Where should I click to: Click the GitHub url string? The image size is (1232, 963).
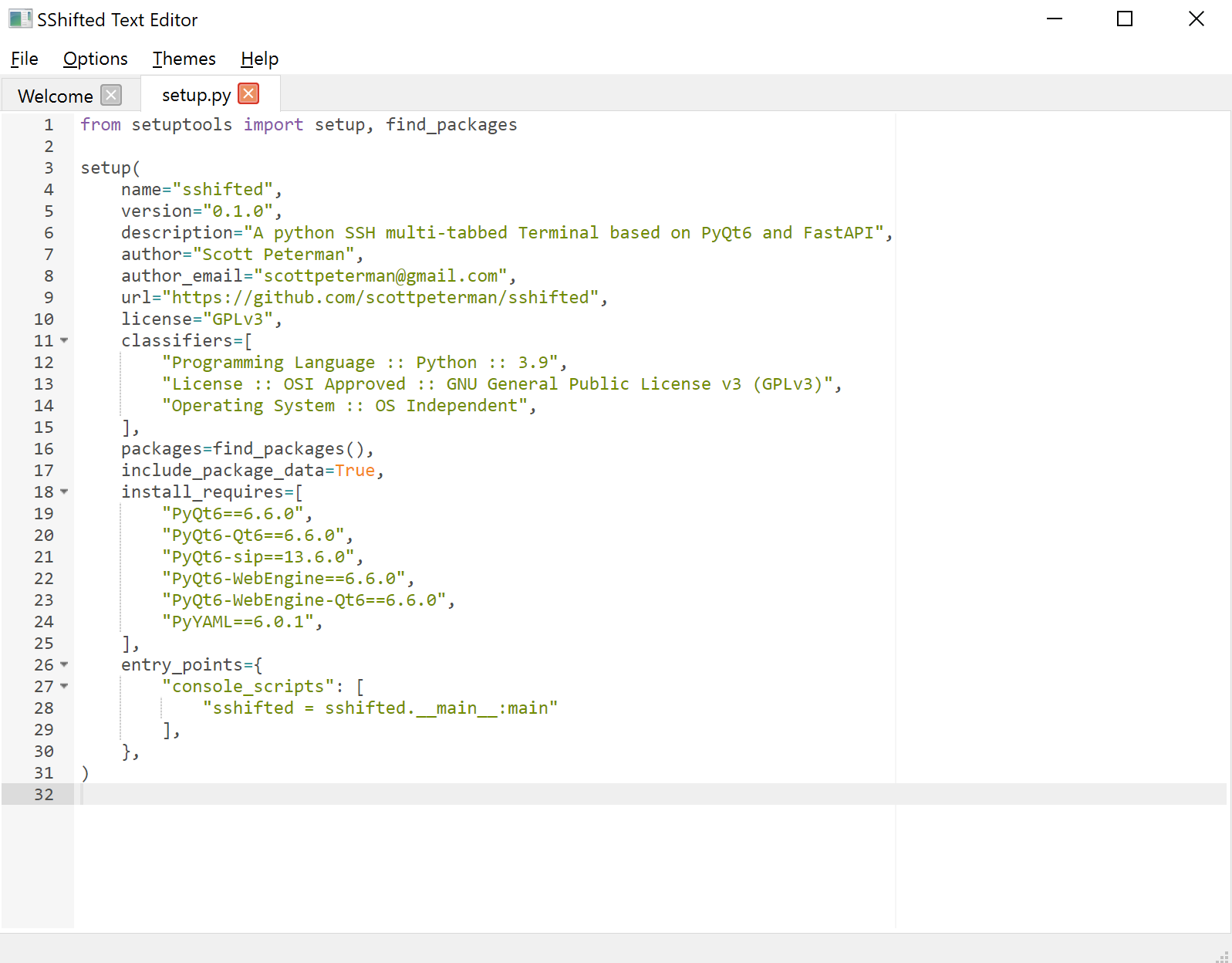381,297
